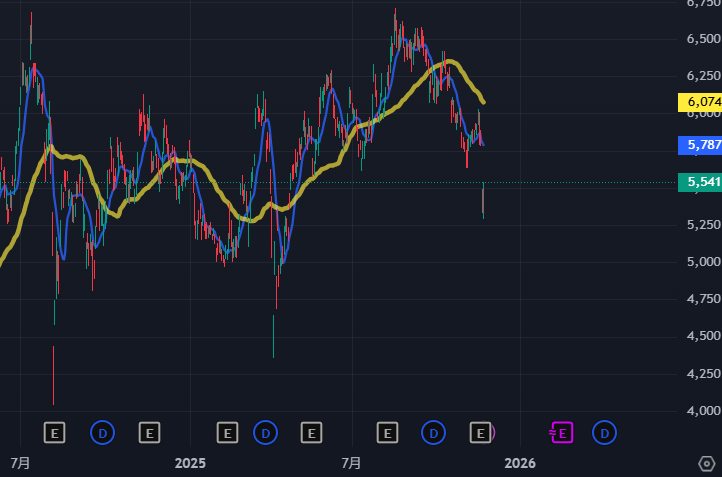Open the earnings E marker just before 2025 label
Image resolution: width=722 pixels, height=477 pixels.
point(148,432)
